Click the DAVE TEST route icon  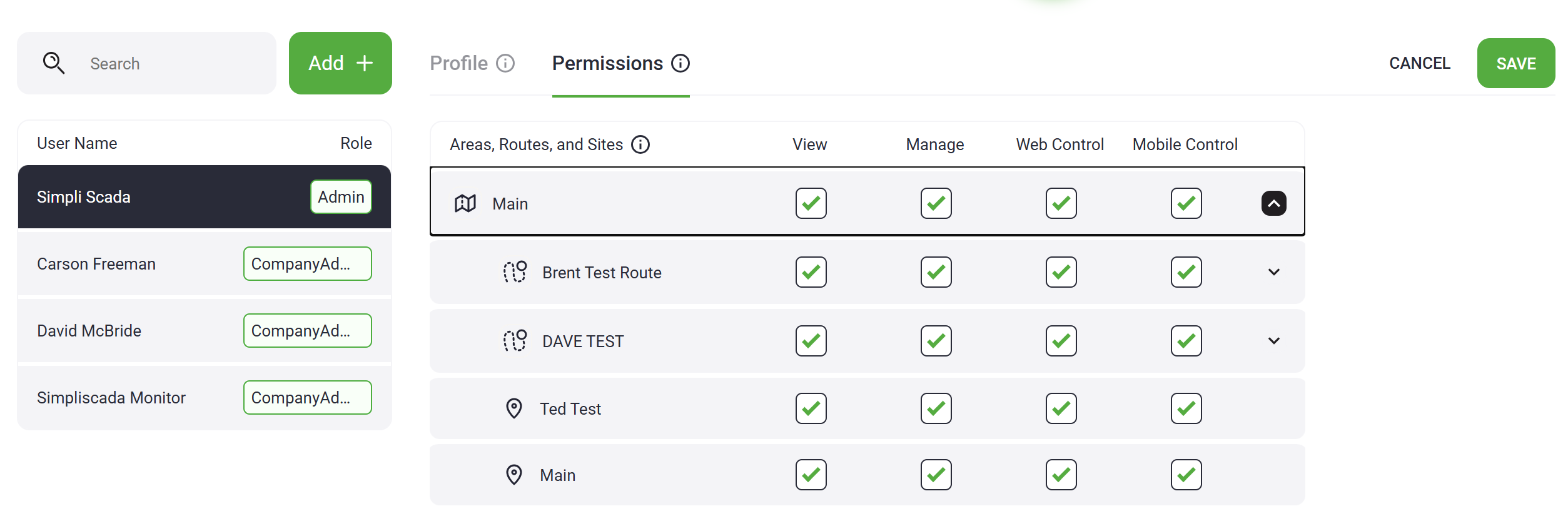pyautogui.click(x=515, y=341)
